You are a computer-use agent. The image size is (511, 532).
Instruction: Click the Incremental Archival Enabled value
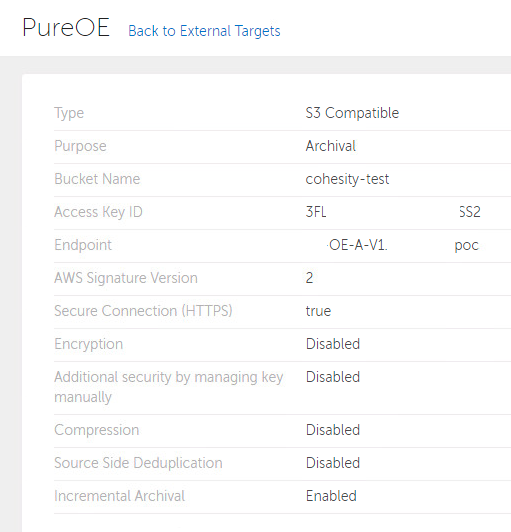pos(331,496)
